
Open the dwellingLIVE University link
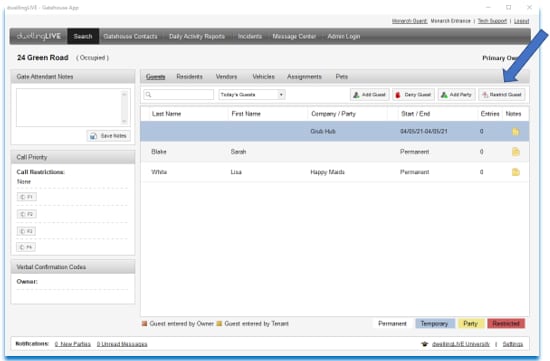pos(461,344)
